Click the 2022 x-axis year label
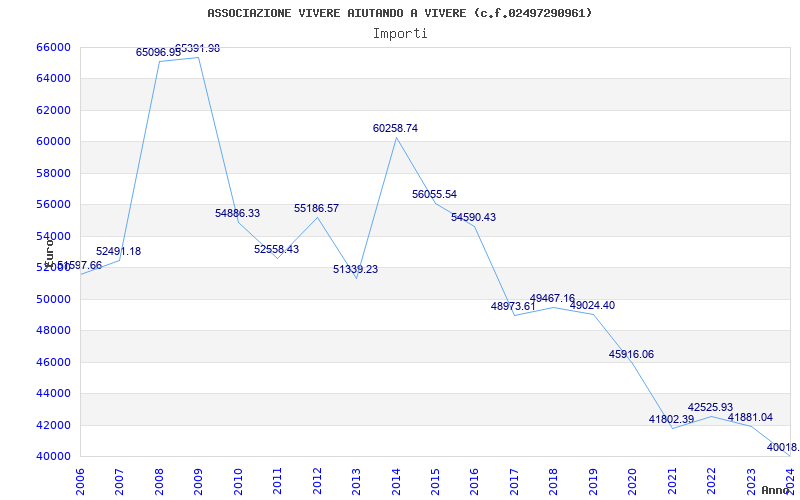This screenshot has width=800, height=500. coord(711,480)
